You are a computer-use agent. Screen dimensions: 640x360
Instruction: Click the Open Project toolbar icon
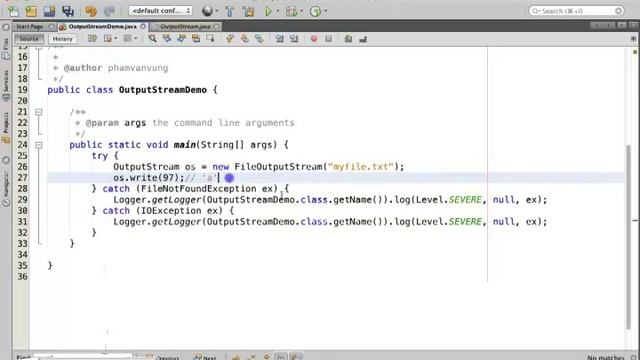pos(49,11)
